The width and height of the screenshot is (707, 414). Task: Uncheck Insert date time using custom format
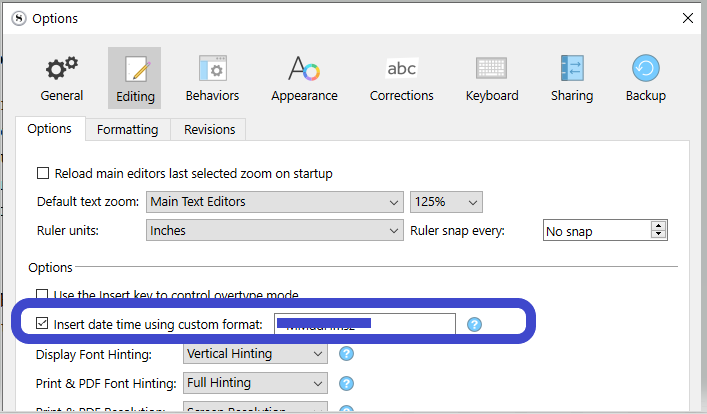(x=42, y=324)
